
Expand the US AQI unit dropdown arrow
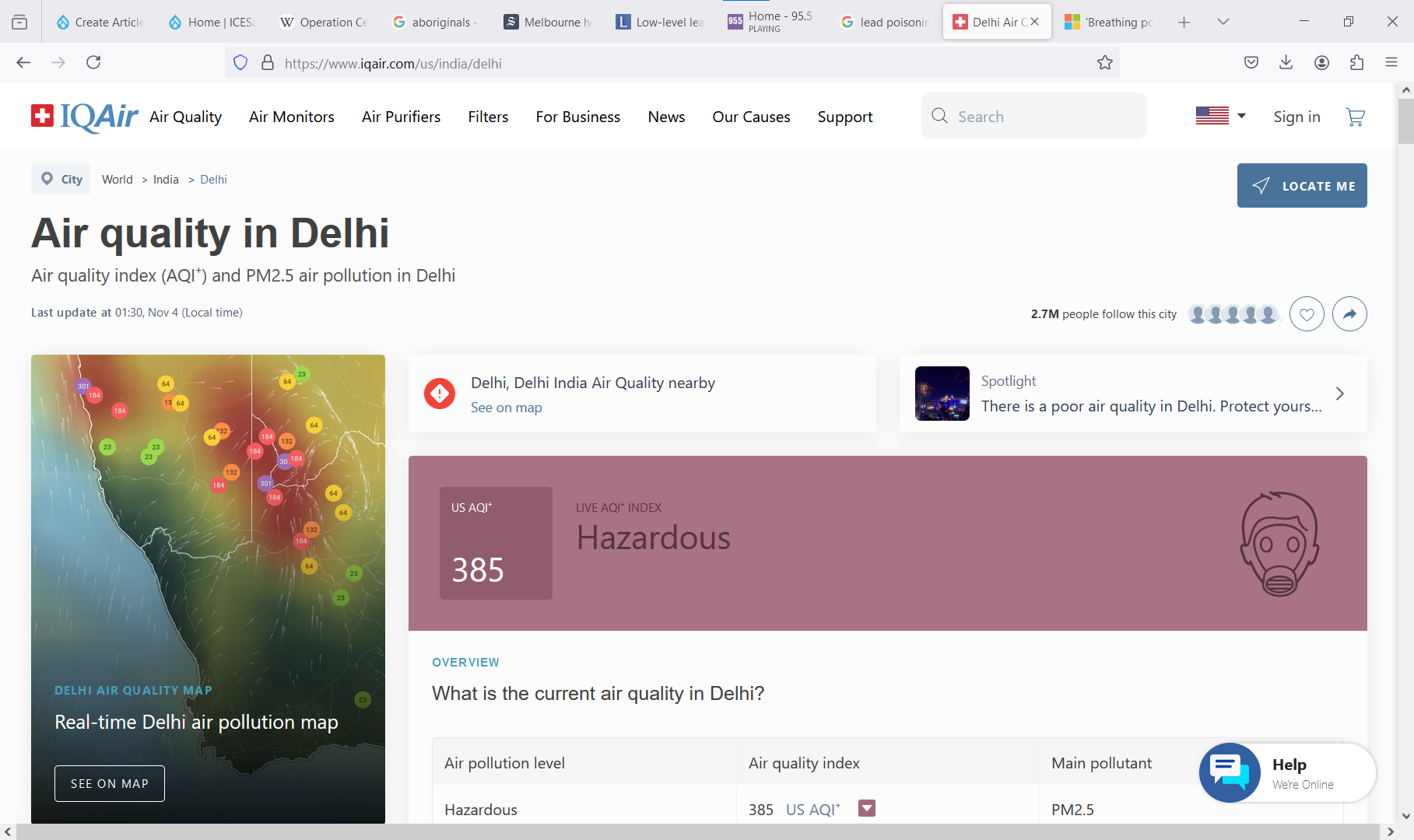click(866, 809)
